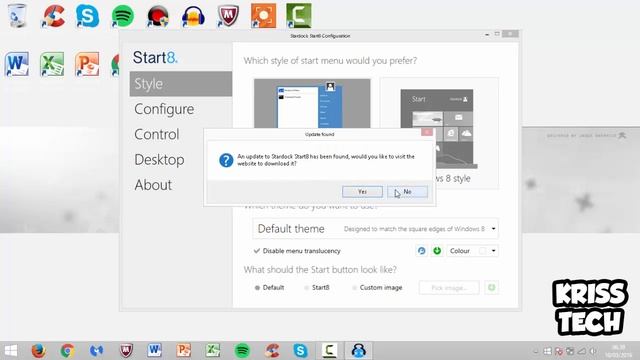Click the Pick image button
This screenshot has width=640, height=360.
(449, 287)
